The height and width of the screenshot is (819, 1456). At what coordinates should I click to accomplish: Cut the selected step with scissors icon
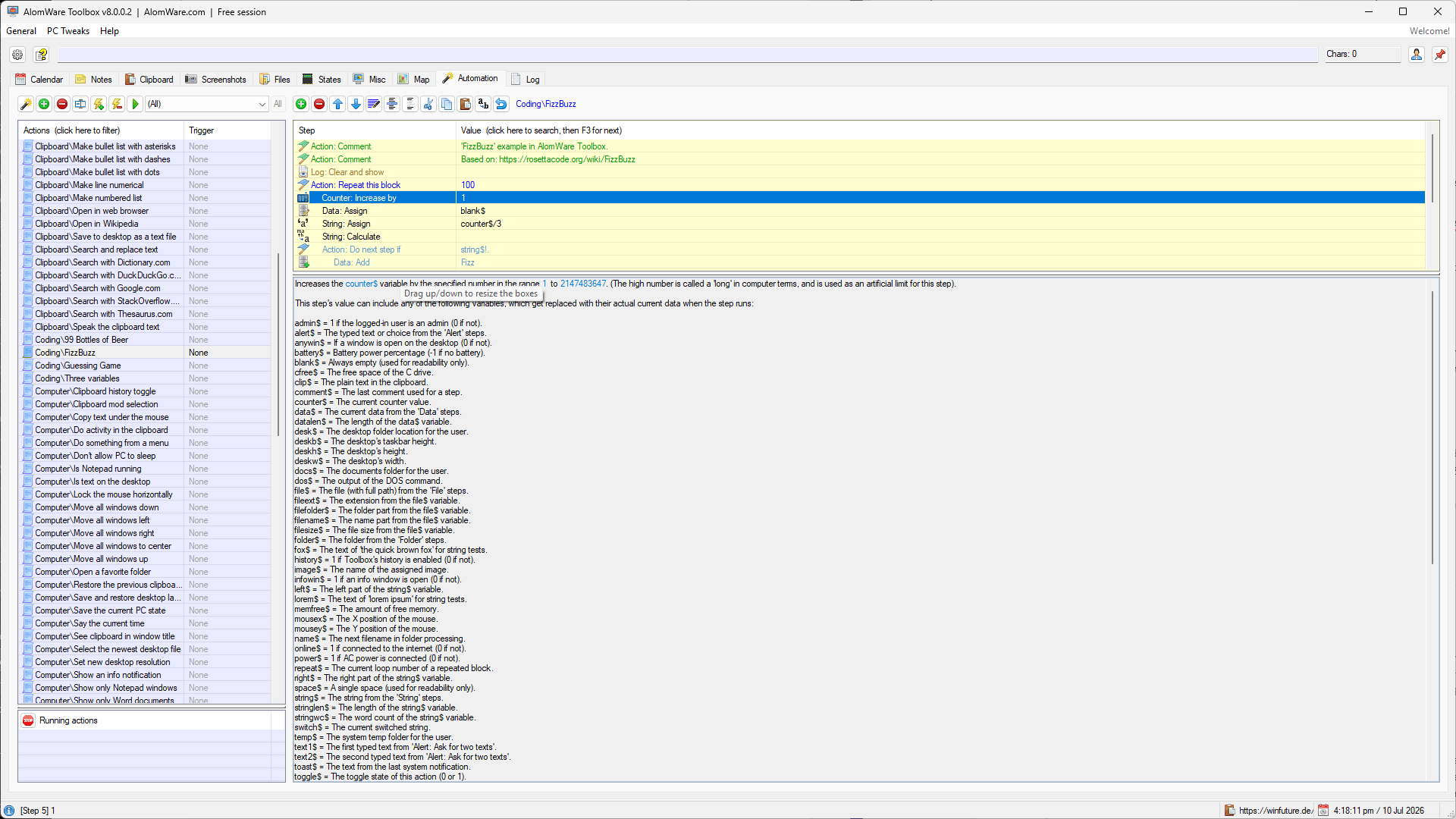point(428,104)
